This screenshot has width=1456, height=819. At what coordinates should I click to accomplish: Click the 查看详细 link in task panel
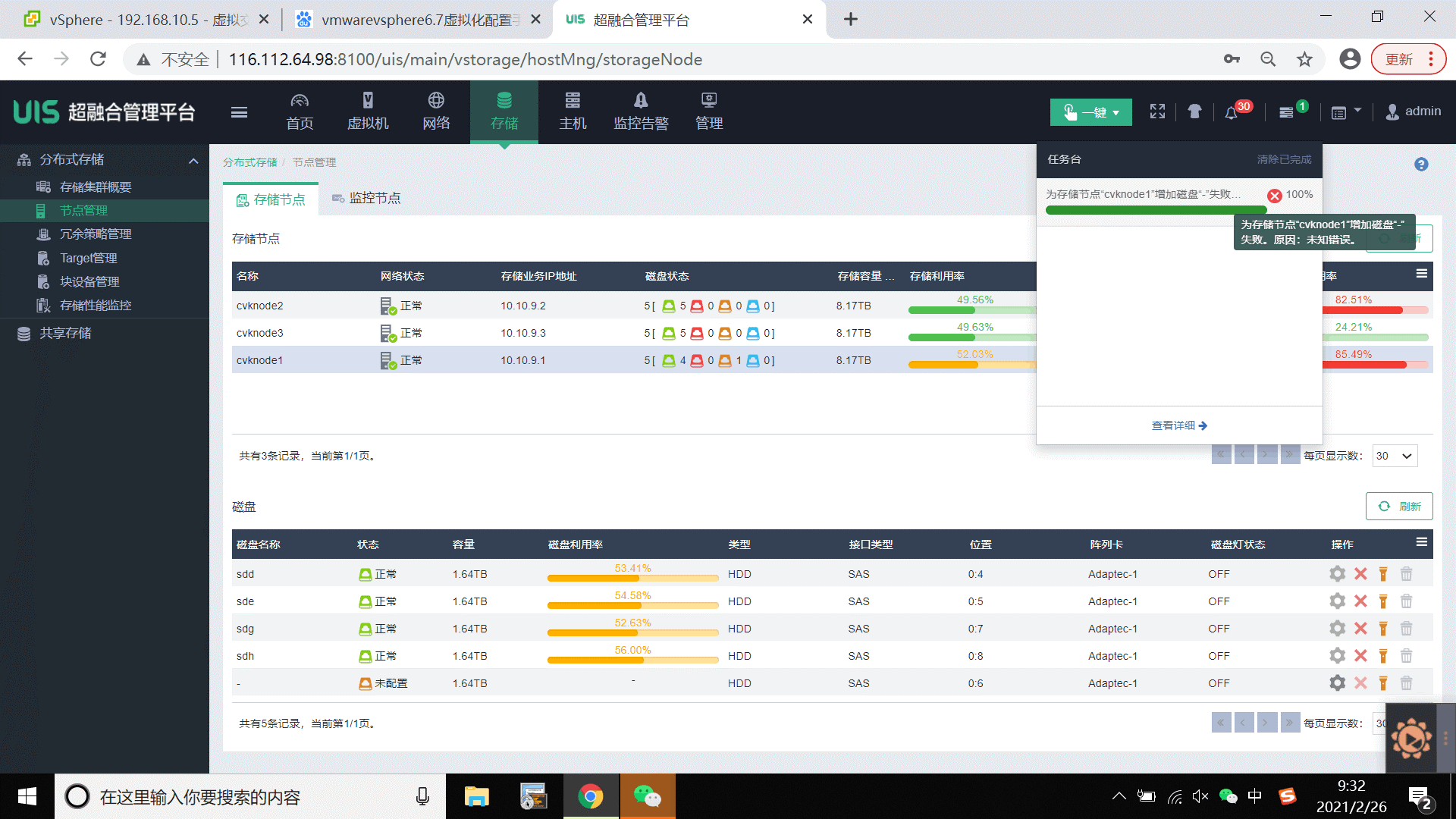click(x=1178, y=425)
